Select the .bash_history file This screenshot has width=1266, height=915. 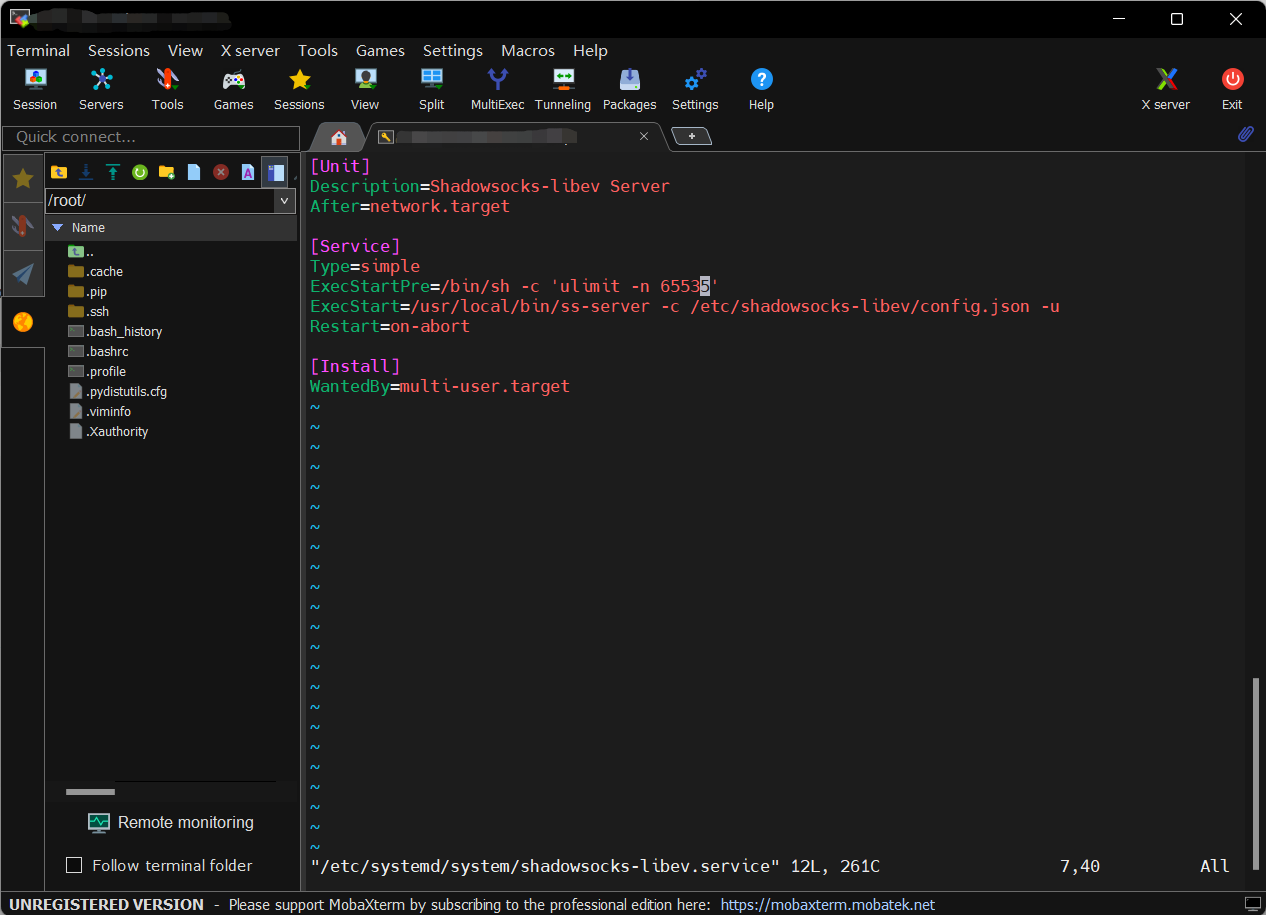pos(115,332)
